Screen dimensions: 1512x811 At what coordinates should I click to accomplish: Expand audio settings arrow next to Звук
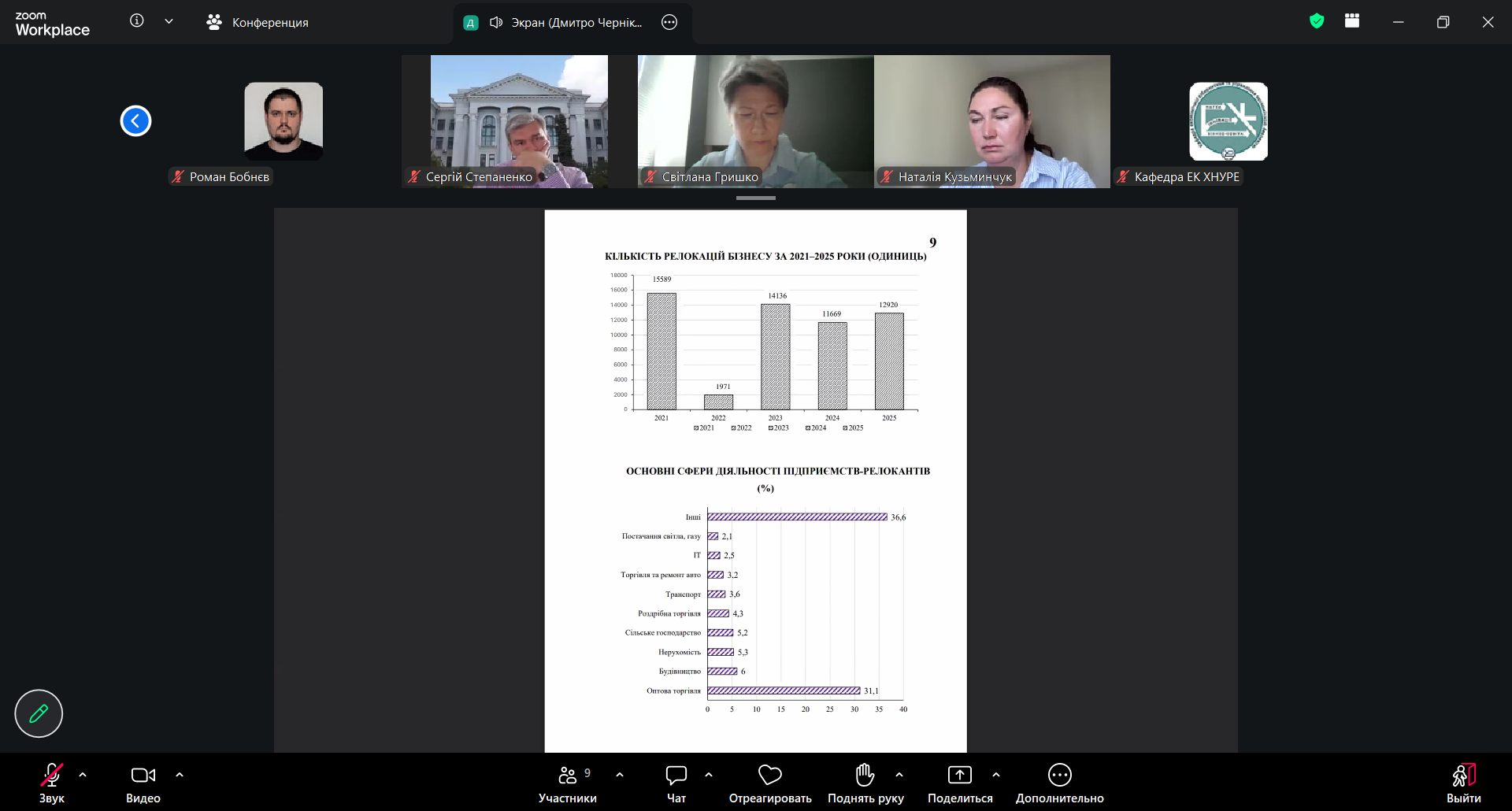[x=83, y=775]
